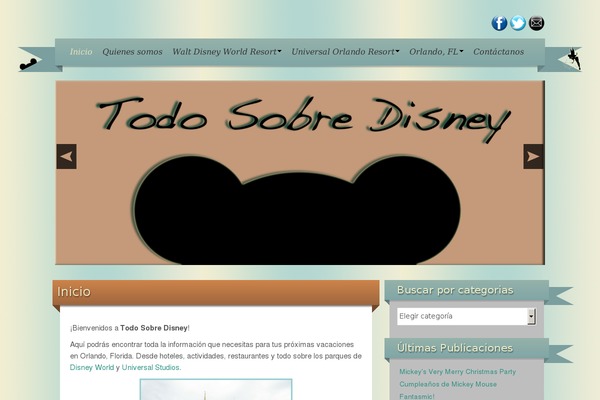
Task: Click the Últimas Publicaciones heading
Action: tap(455, 348)
